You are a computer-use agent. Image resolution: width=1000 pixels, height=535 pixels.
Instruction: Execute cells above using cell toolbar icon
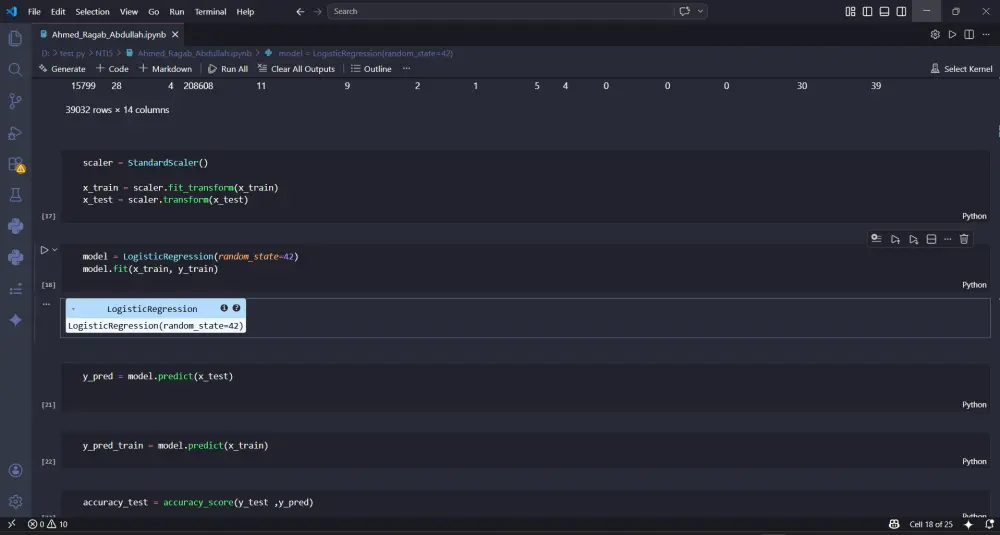click(895, 239)
